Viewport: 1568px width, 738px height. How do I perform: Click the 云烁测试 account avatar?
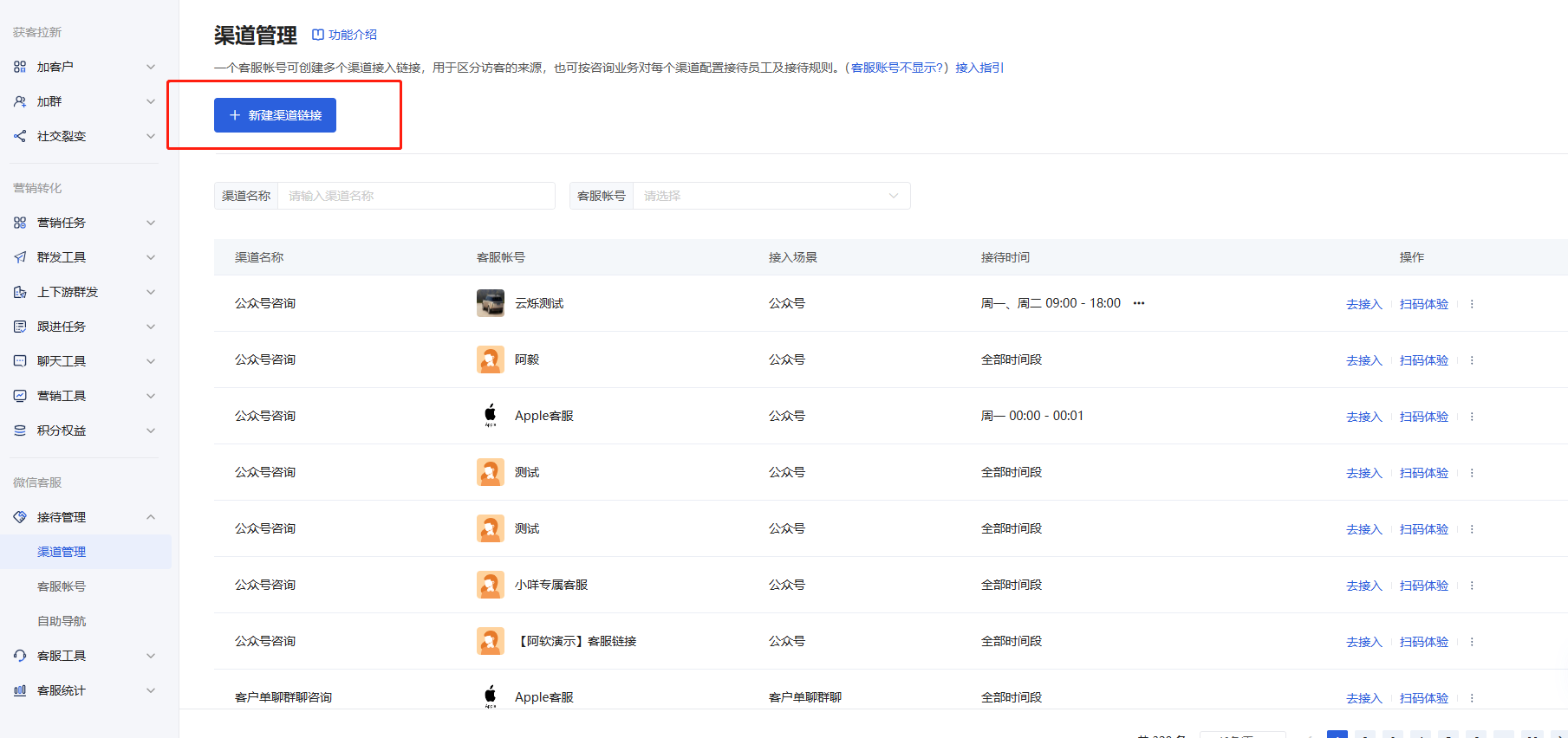[491, 303]
